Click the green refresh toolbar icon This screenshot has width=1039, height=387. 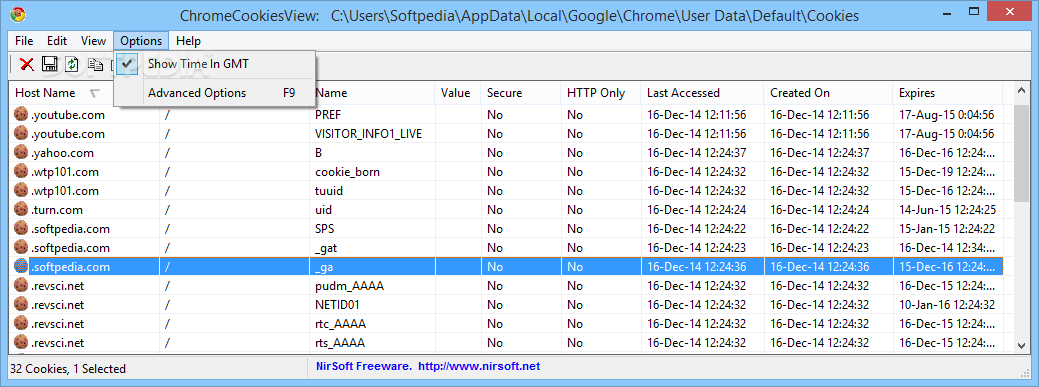click(72, 64)
